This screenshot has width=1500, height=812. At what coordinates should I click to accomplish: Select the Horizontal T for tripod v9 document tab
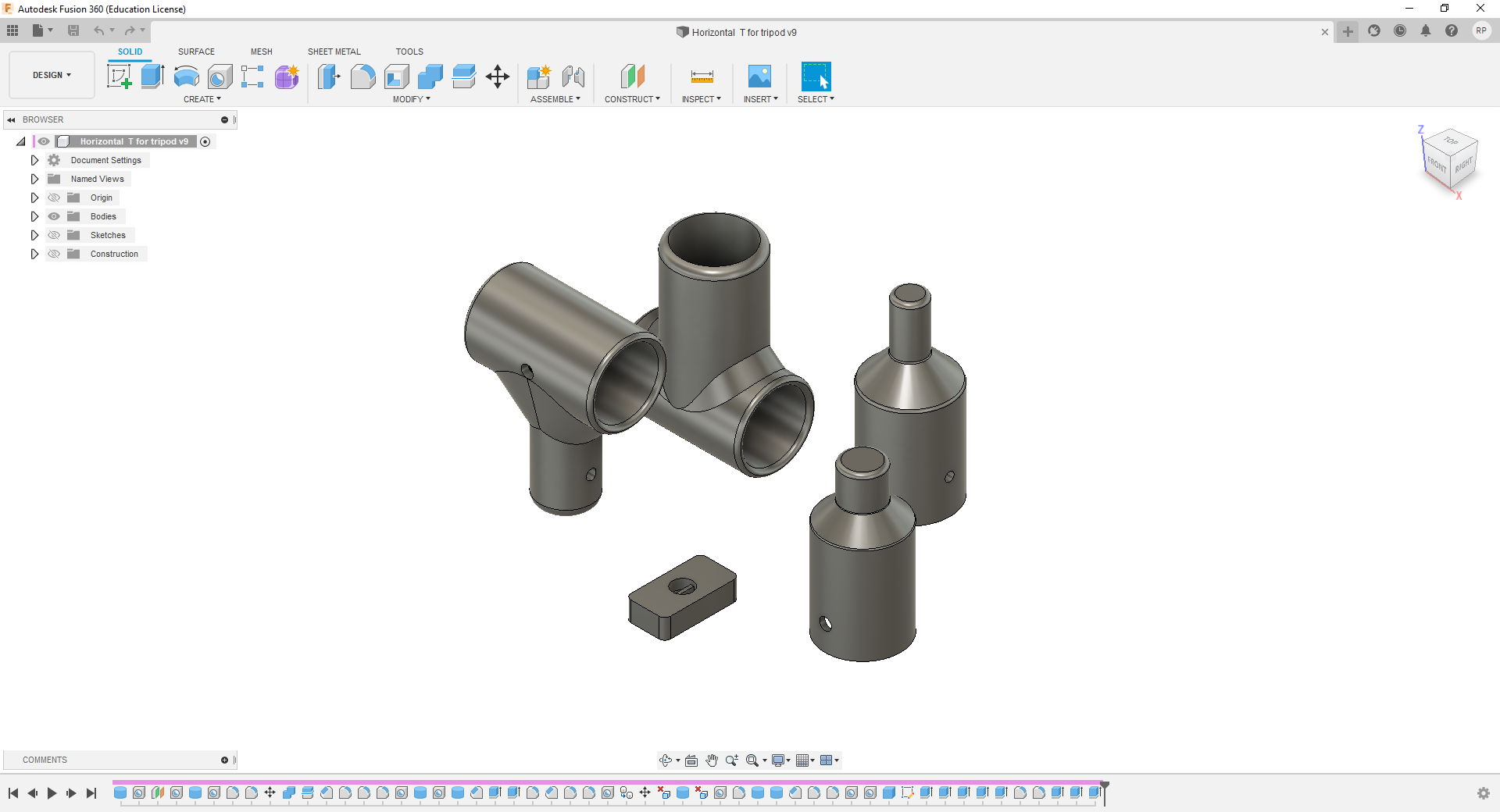pos(737,32)
